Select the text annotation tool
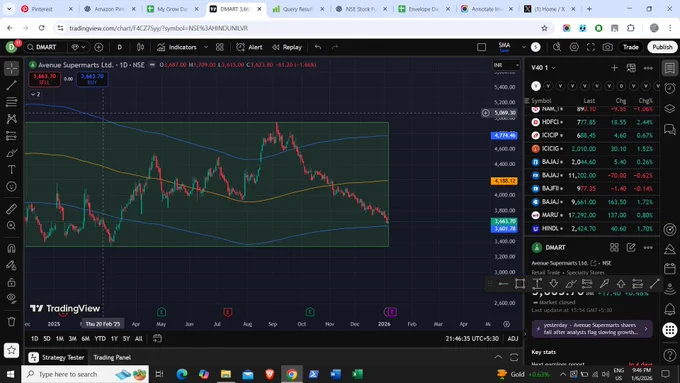680x383 pixels. 12,170
